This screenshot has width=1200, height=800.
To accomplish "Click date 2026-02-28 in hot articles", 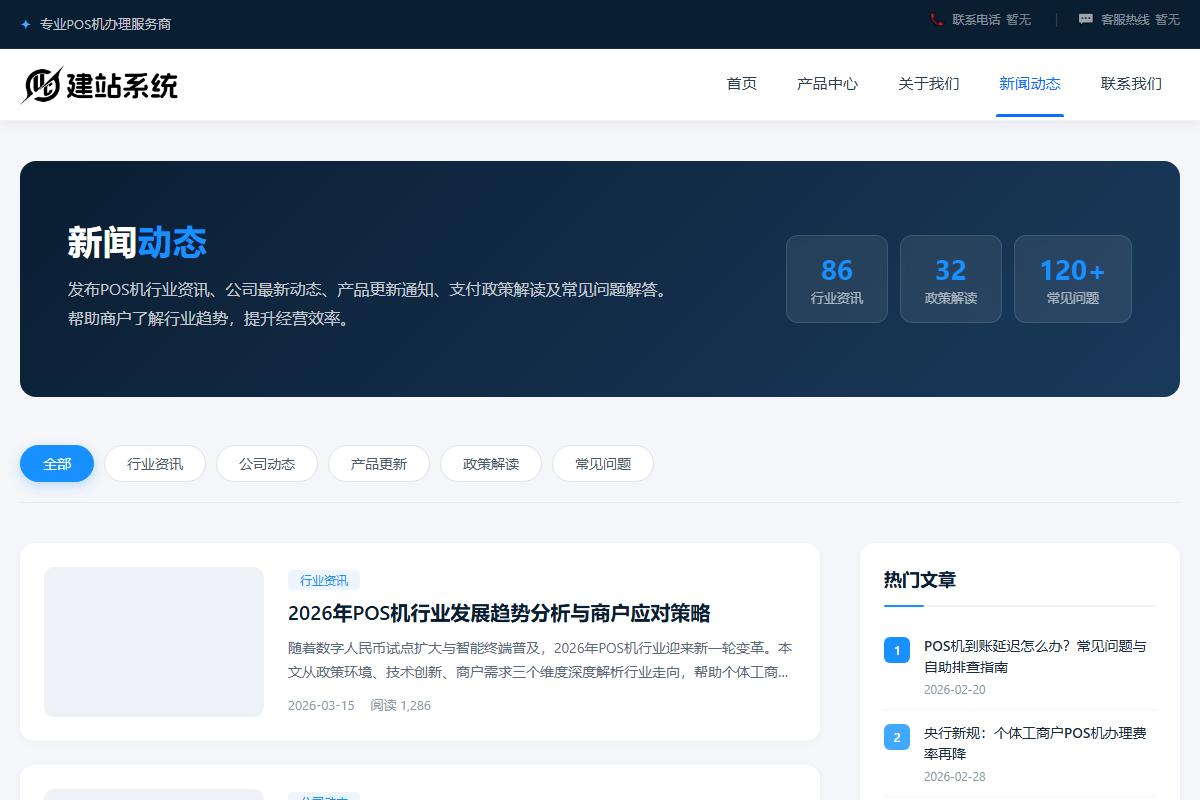I will pos(954,777).
